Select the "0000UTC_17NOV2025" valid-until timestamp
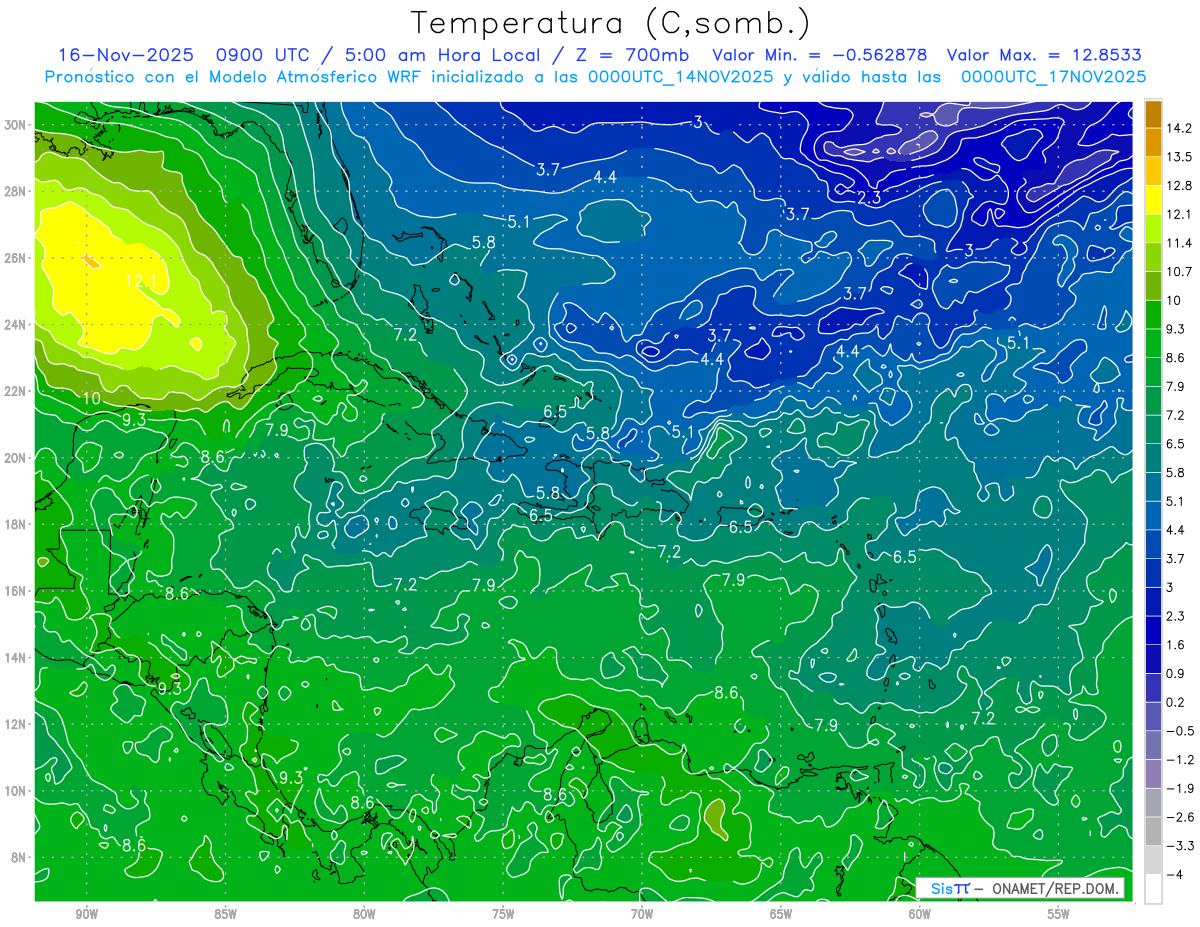Viewport: 1200px width, 927px height. coord(1053,76)
